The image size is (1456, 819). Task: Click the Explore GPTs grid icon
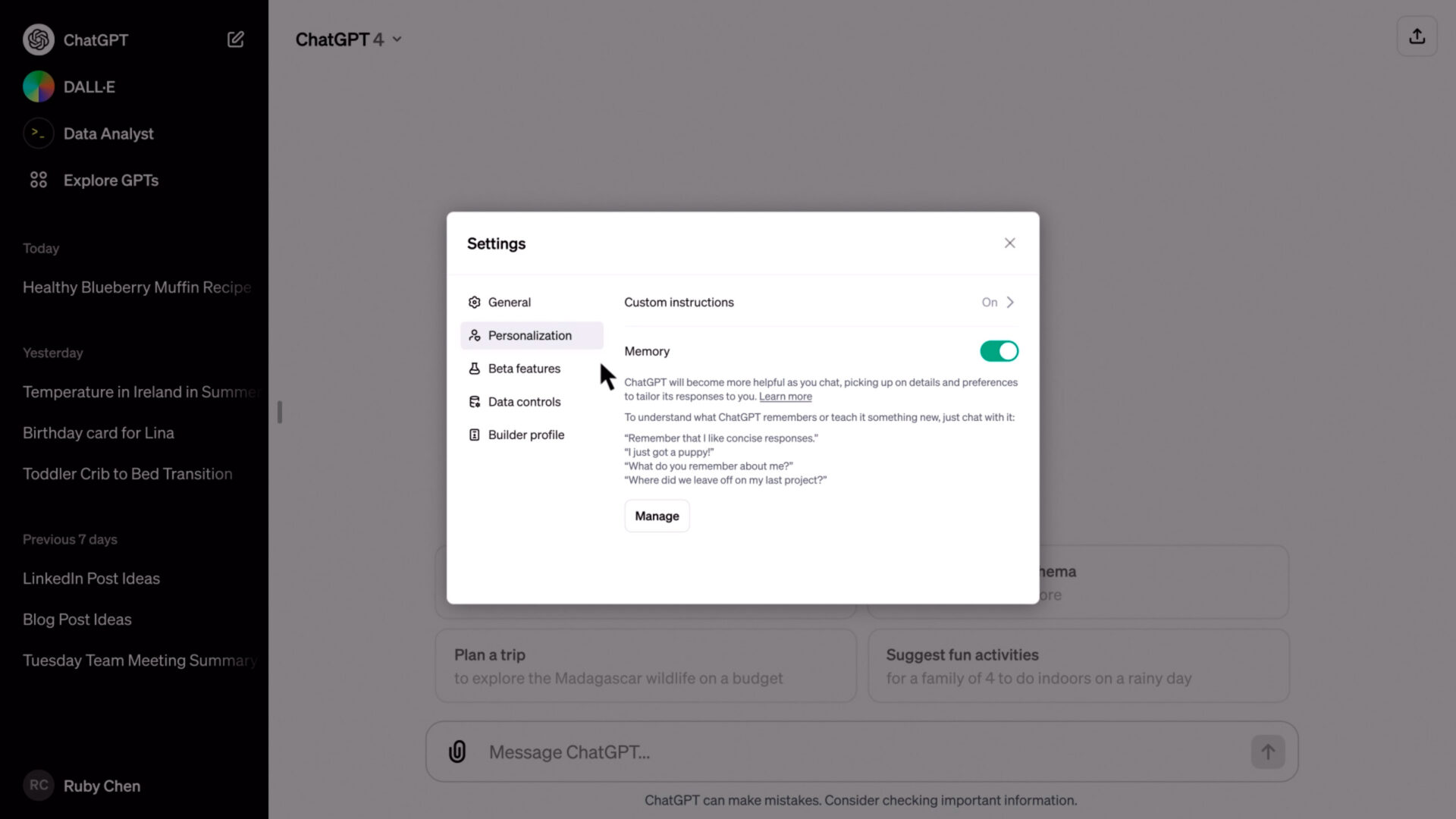coord(37,180)
